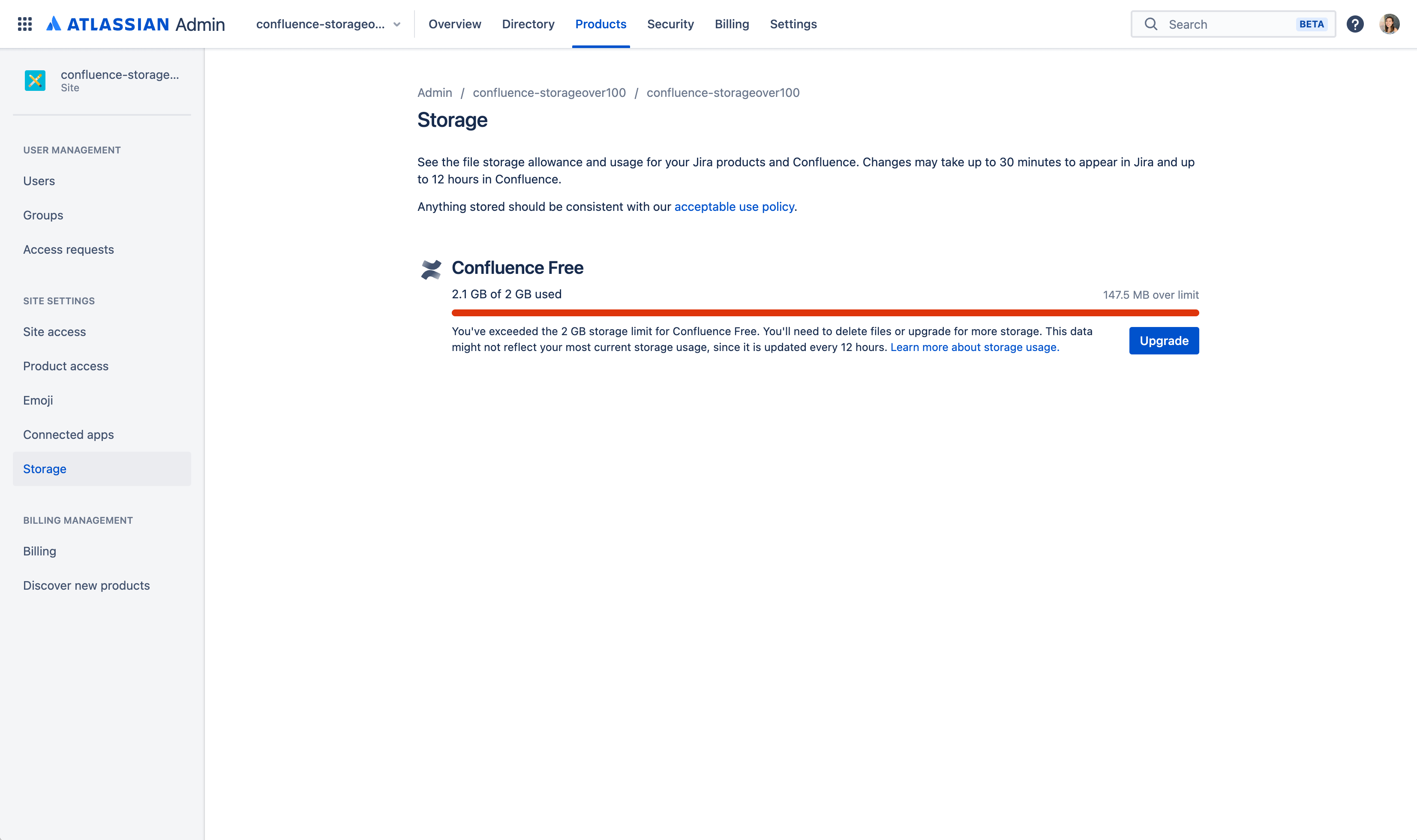Image resolution: width=1417 pixels, height=840 pixels.
Task: Open the Security menu item
Action: [670, 24]
